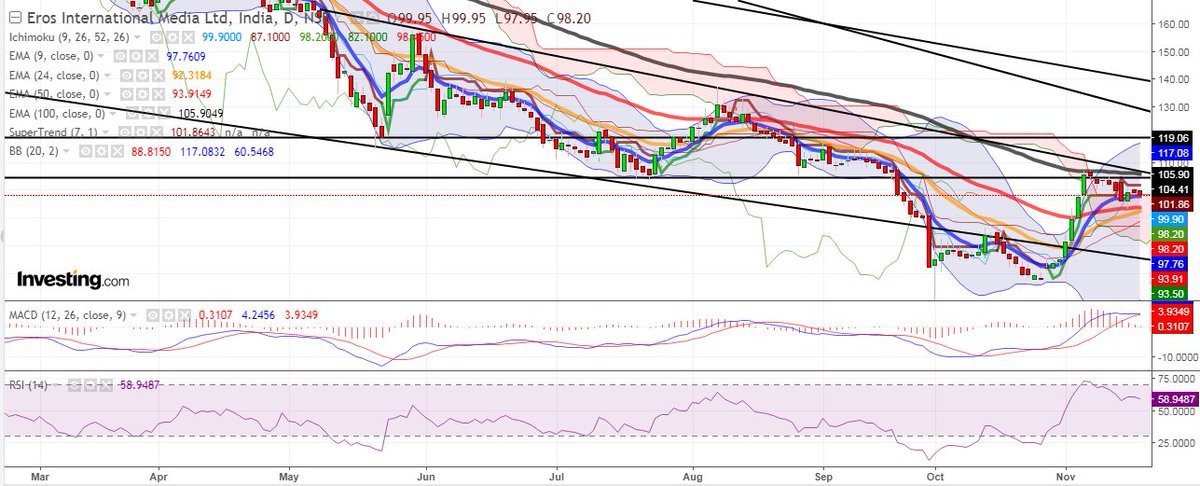Click the red 101.86 price axis tag

pyautogui.click(x=1172, y=203)
